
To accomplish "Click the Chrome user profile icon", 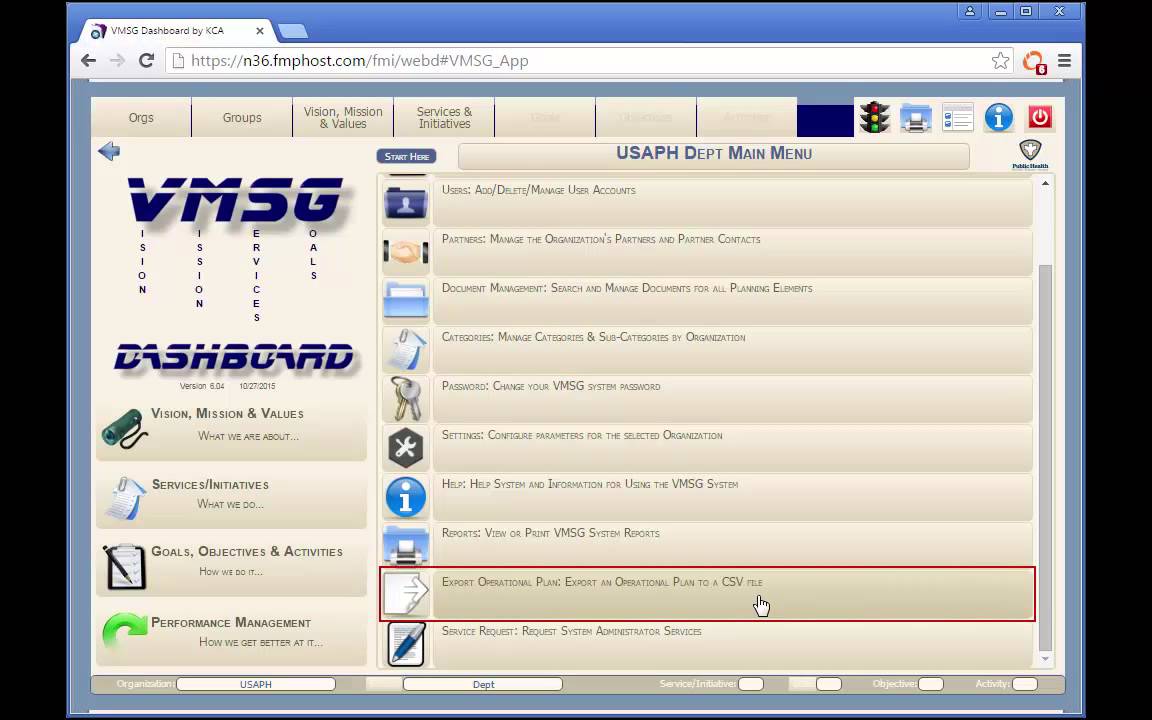I will point(970,11).
